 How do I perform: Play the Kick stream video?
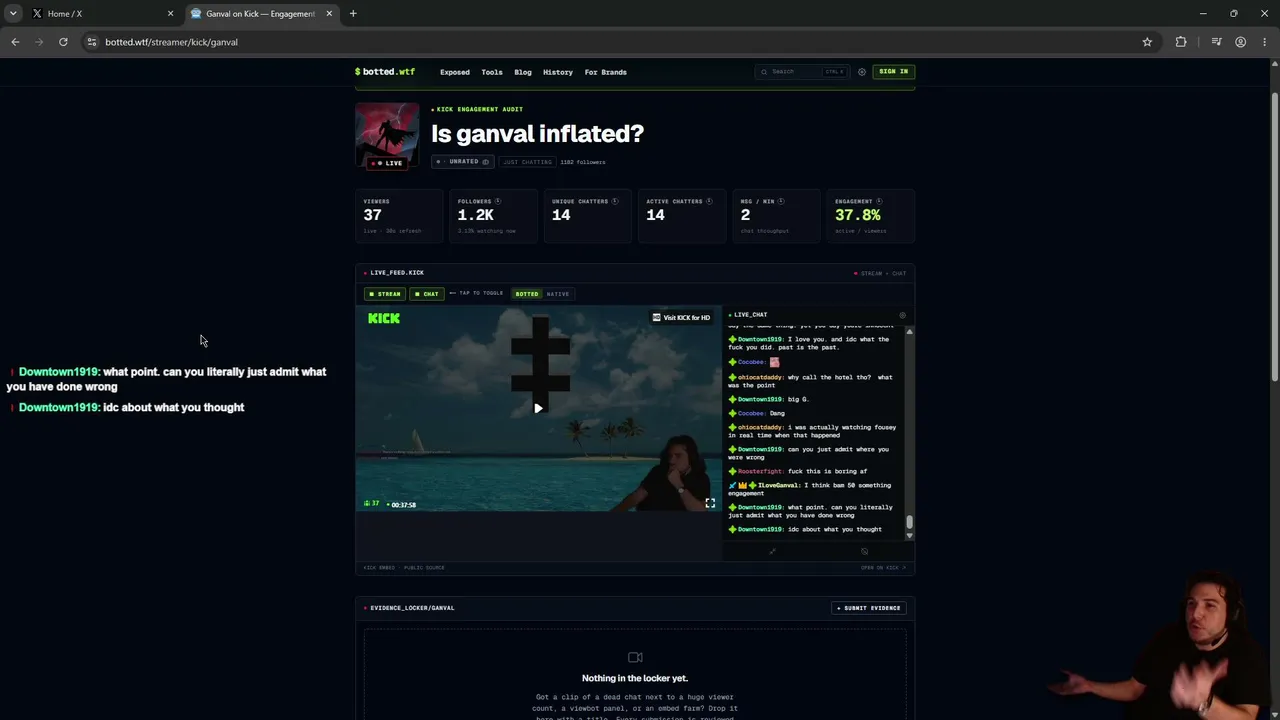(x=538, y=408)
